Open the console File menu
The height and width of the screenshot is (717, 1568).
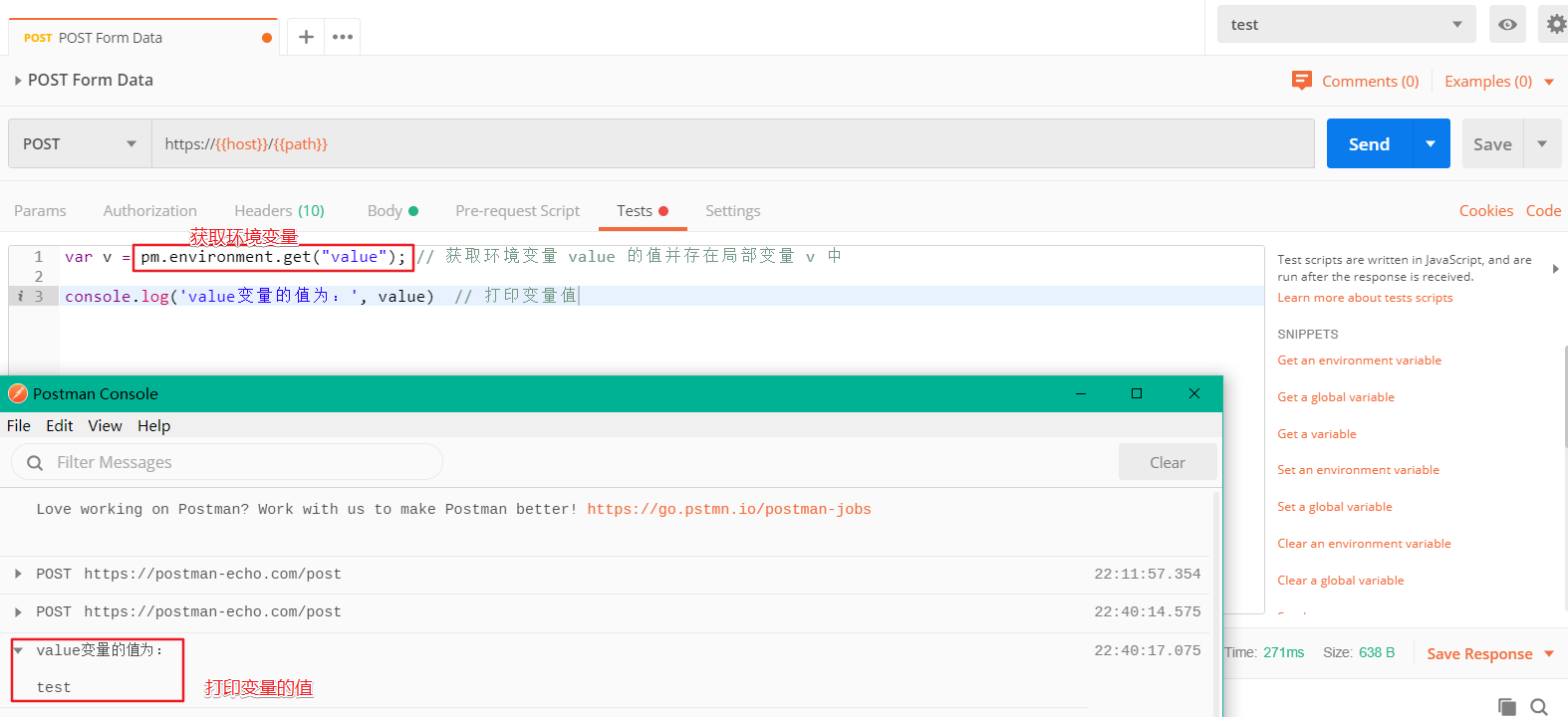[19, 425]
